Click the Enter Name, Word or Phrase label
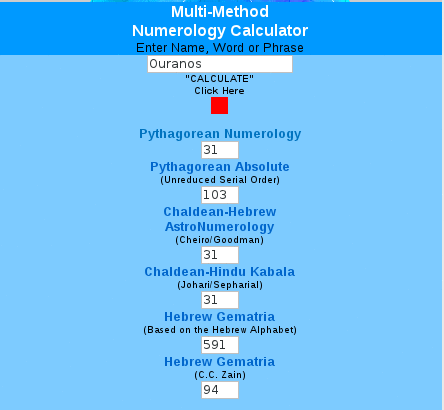This screenshot has width=444, height=410. [x=220, y=48]
